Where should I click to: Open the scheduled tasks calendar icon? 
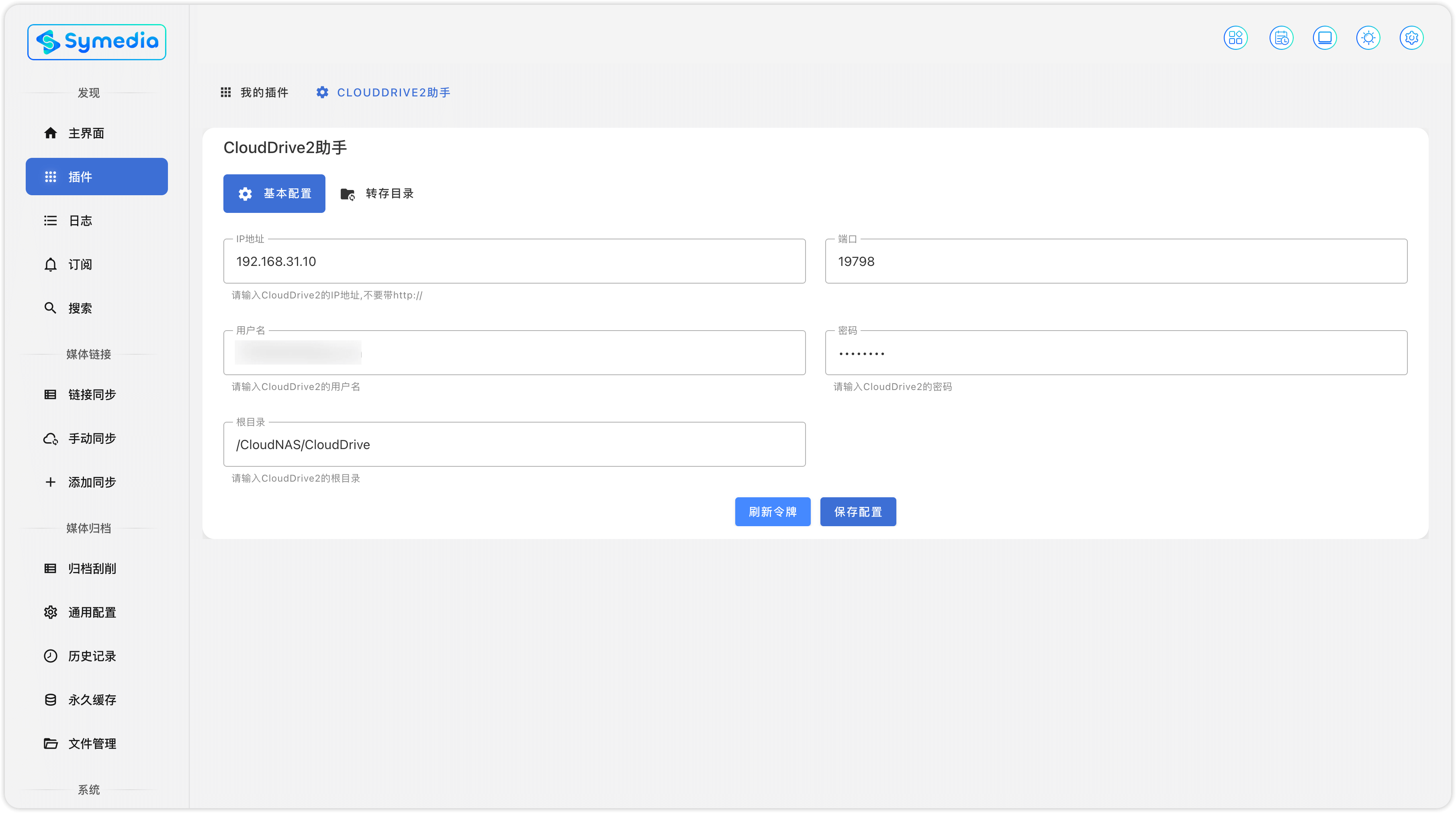(1281, 38)
